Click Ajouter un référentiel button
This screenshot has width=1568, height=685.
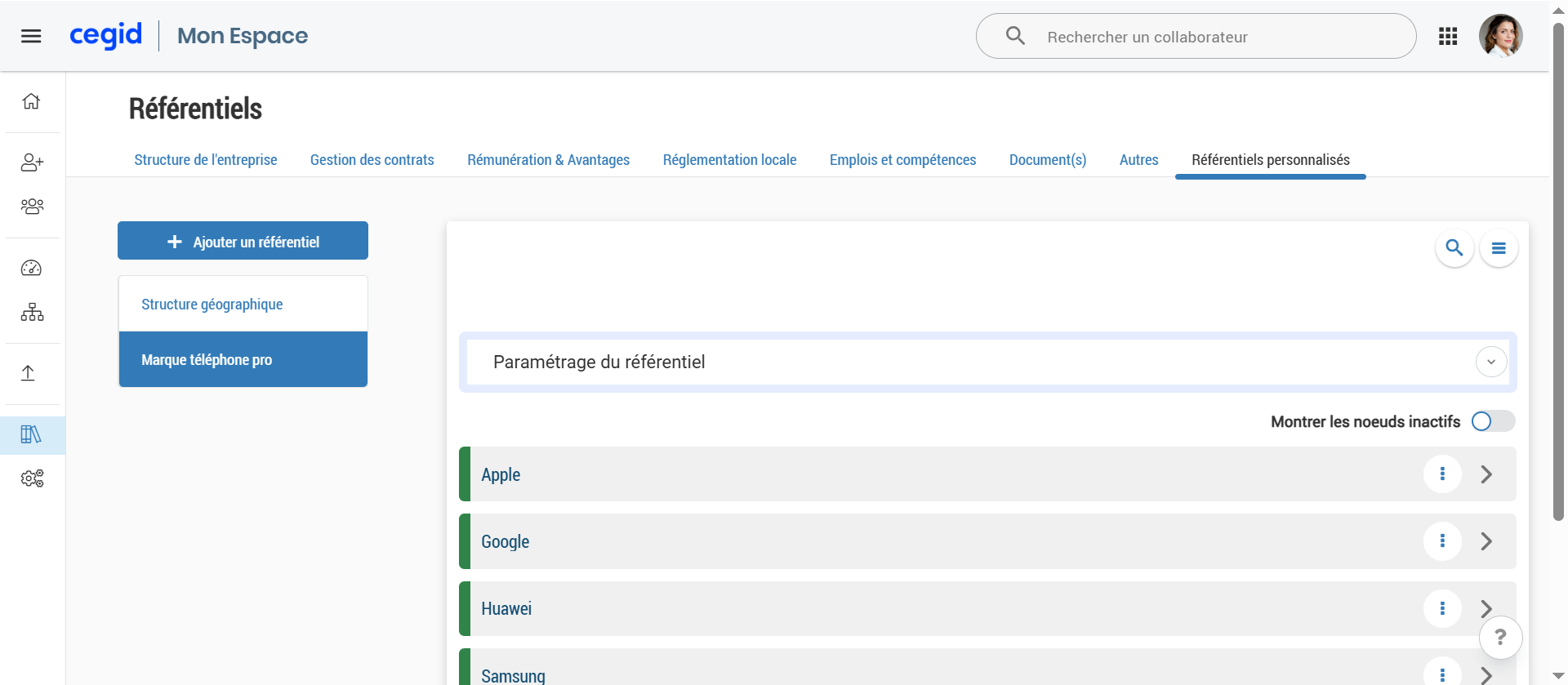tap(243, 241)
